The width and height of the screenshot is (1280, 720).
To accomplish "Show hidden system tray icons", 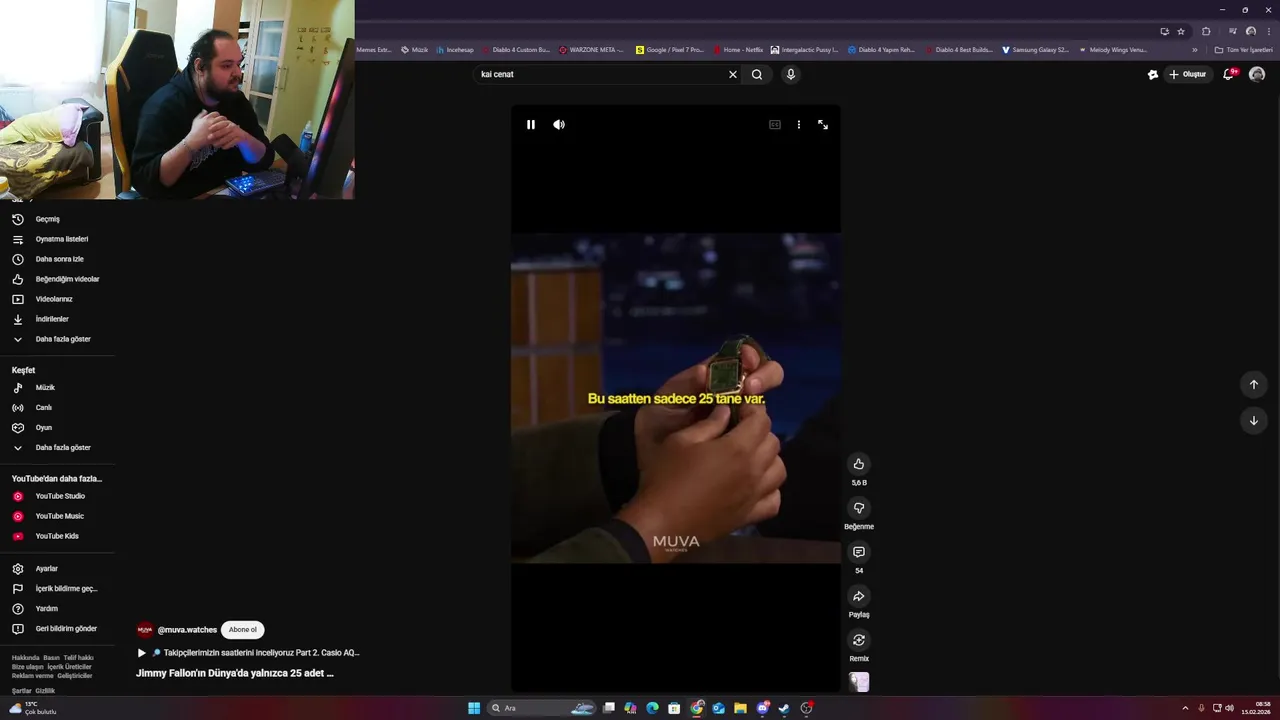I will click(x=1185, y=708).
